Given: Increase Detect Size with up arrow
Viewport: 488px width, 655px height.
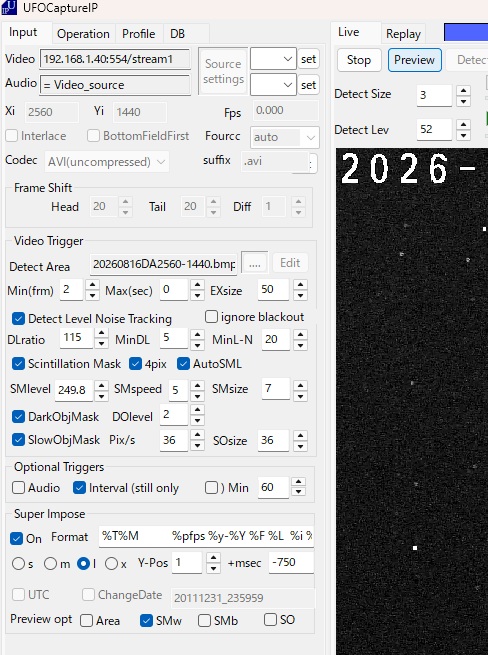Looking at the screenshot, I should click(x=463, y=90).
